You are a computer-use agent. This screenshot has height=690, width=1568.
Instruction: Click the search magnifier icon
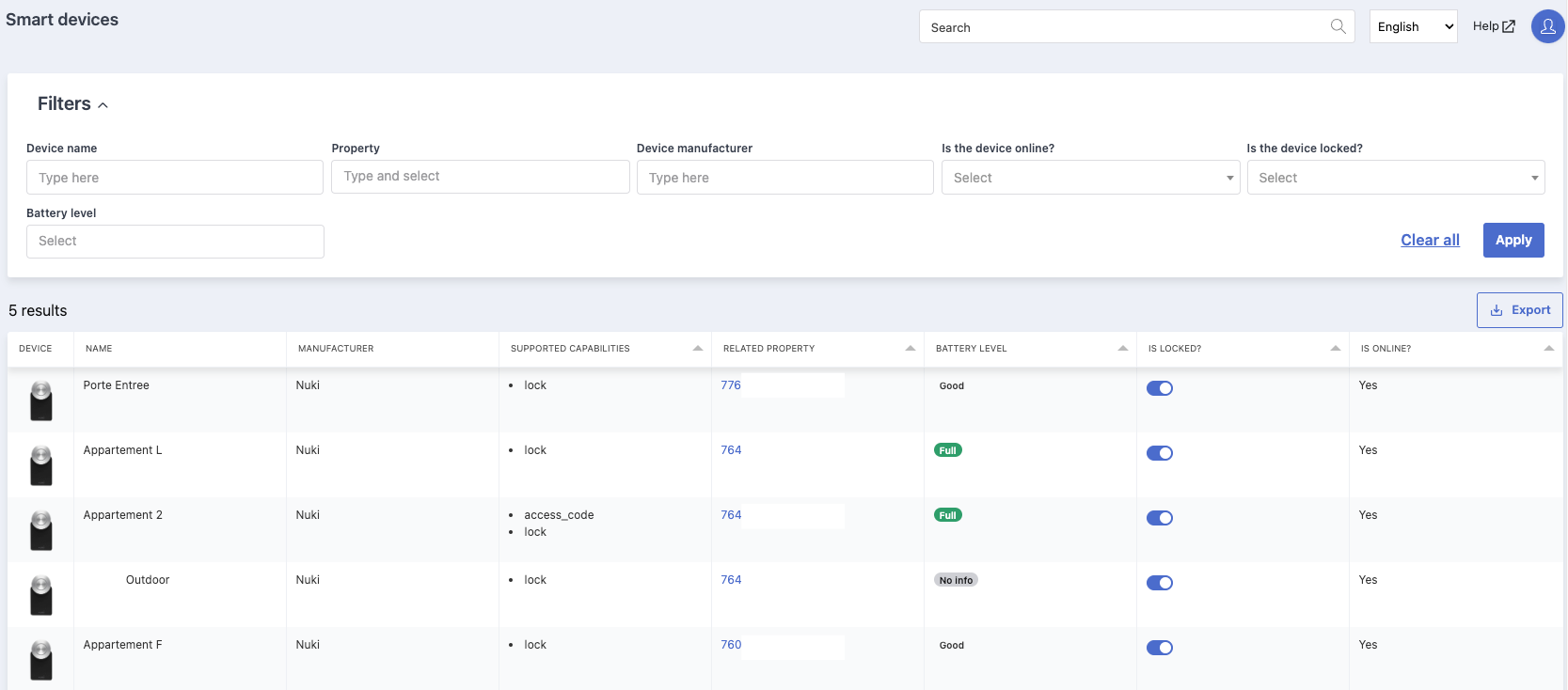1338,26
